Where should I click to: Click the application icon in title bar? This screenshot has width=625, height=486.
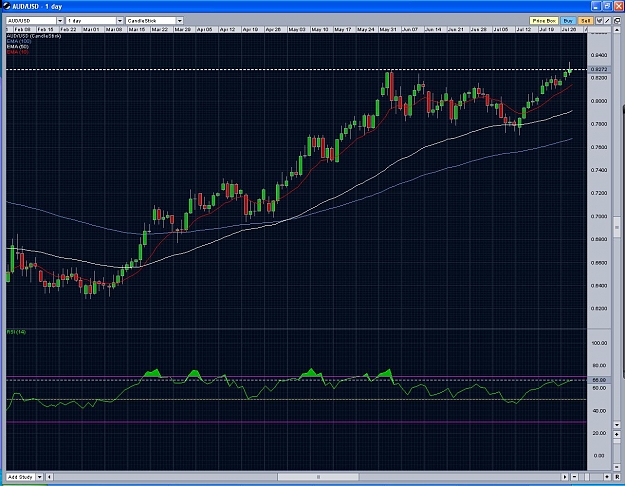[6, 6]
